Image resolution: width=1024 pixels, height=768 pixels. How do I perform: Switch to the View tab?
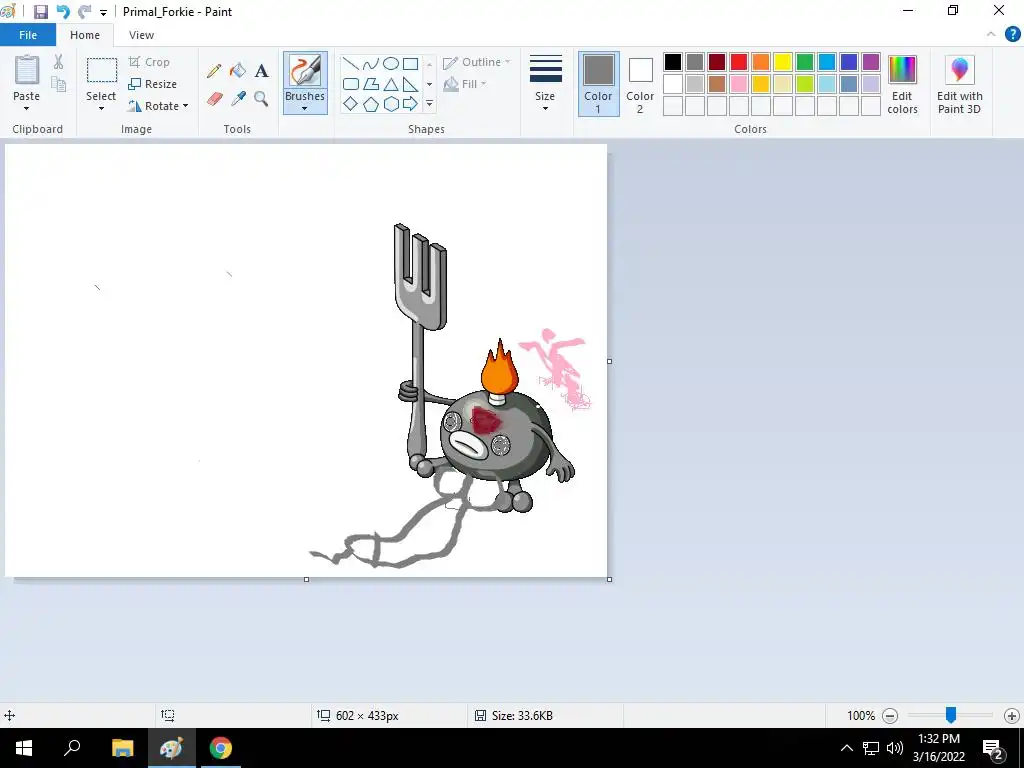[141, 35]
